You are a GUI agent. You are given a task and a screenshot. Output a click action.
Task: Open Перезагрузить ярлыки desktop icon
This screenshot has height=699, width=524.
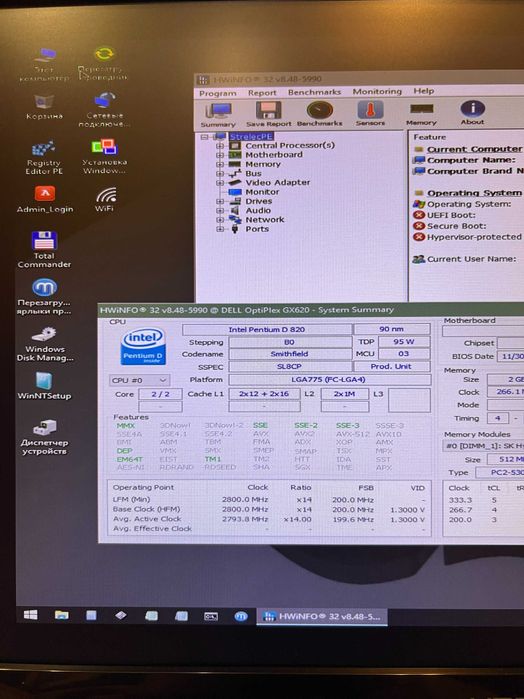(44, 297)
